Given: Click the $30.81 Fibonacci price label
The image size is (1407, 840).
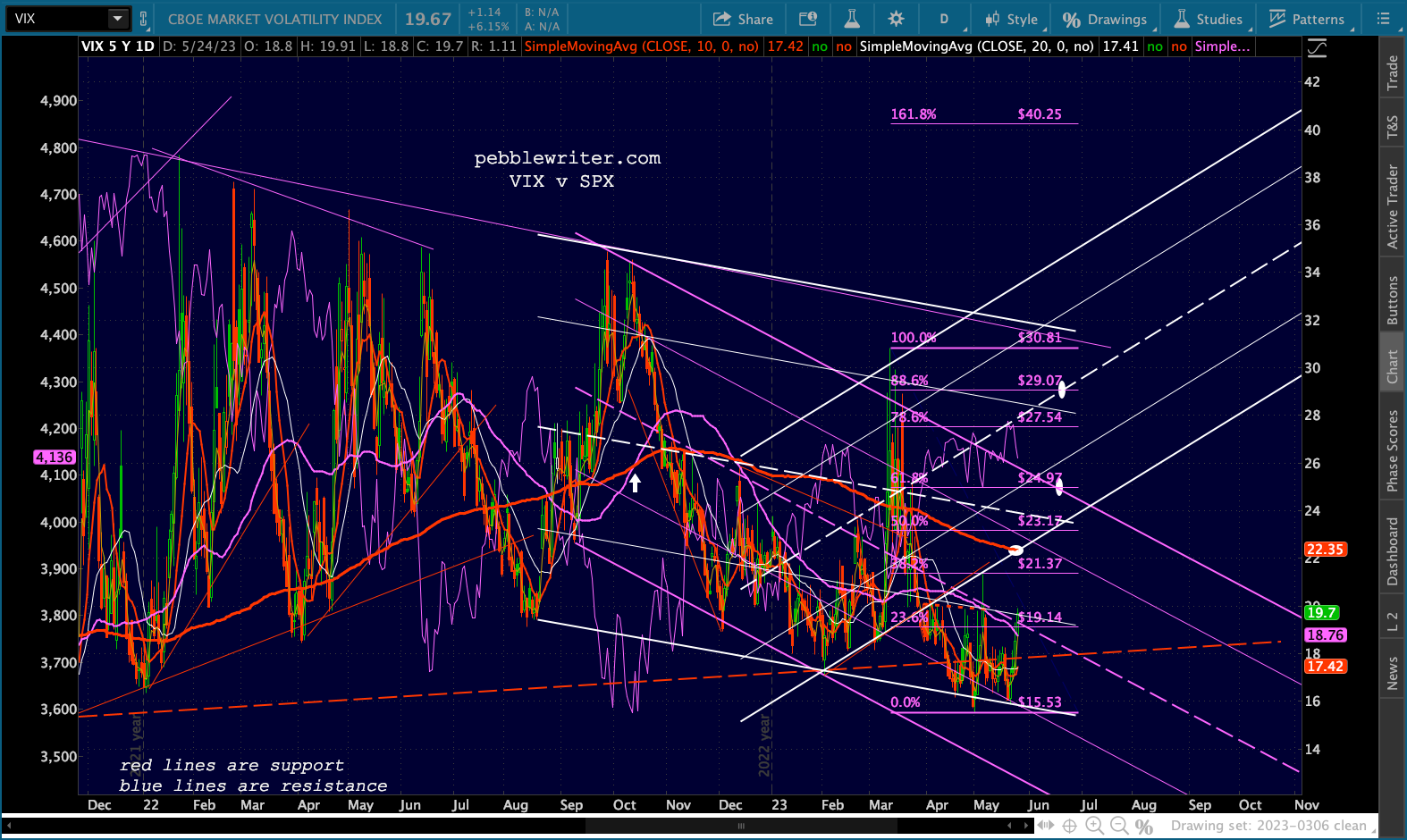Looking at the screenshot, I should point(1040,338).
